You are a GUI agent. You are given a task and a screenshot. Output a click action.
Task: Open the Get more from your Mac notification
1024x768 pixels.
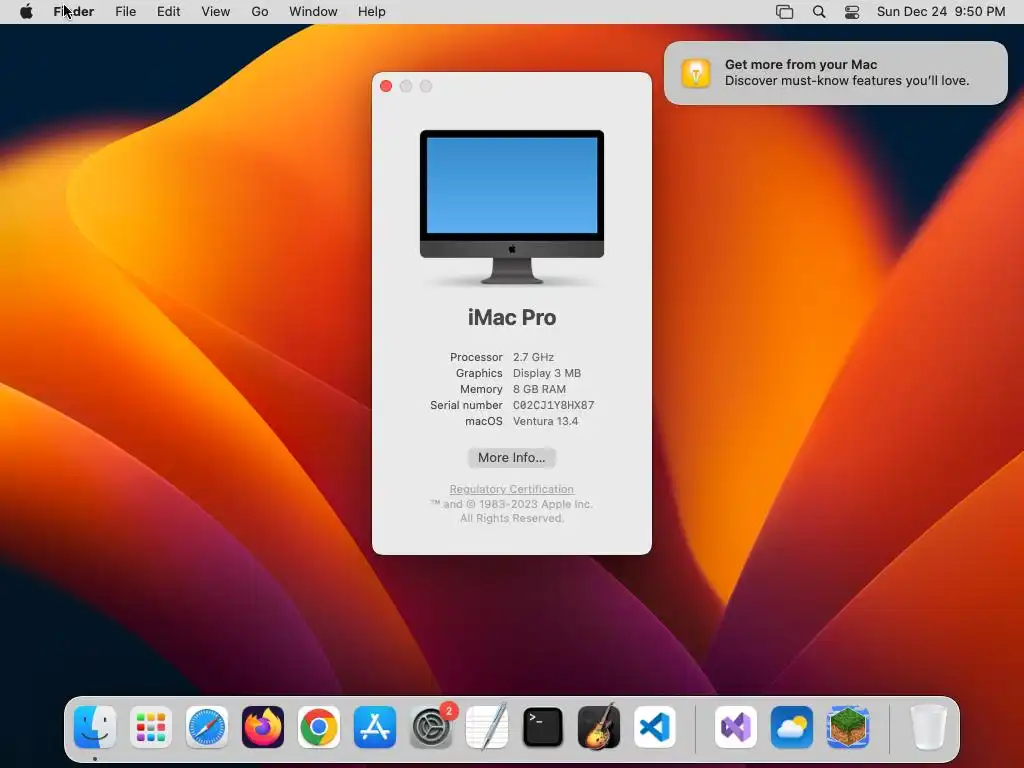point(836,73)
